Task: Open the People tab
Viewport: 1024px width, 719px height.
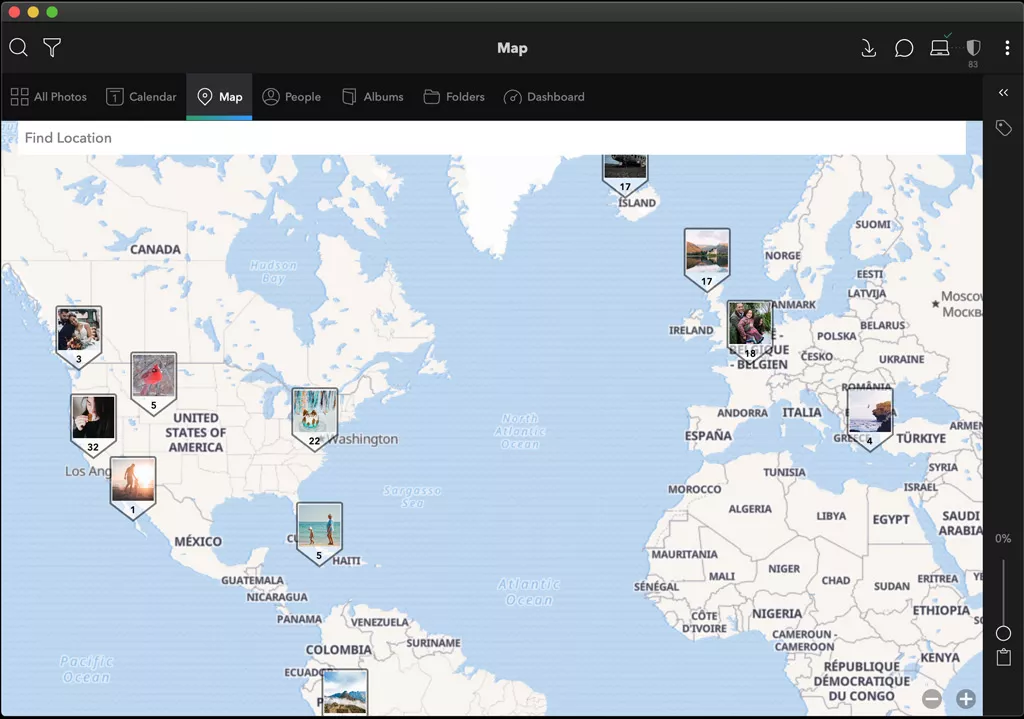Action: (291, 97)
